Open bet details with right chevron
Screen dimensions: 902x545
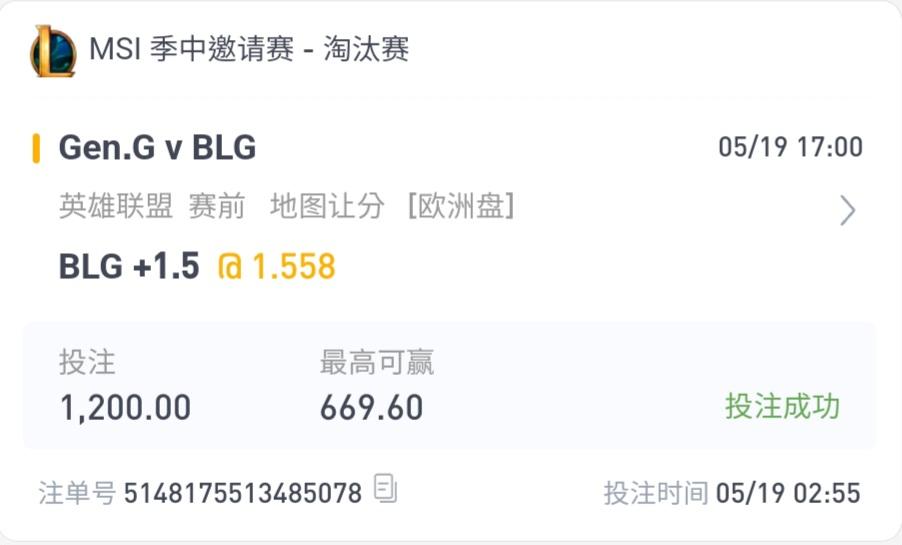[847, 210]
